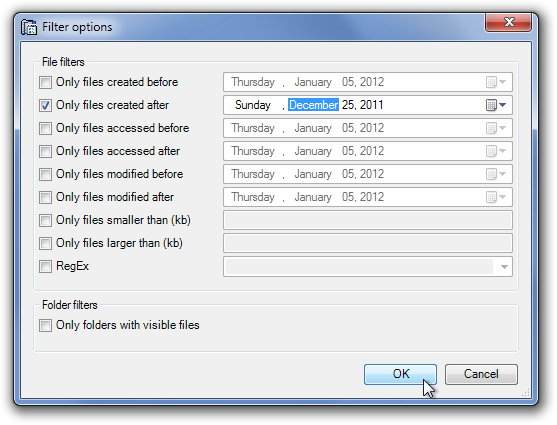Enable Only files modified before filter
This screenshot has width=557, height=425.
tap(45, 174)
